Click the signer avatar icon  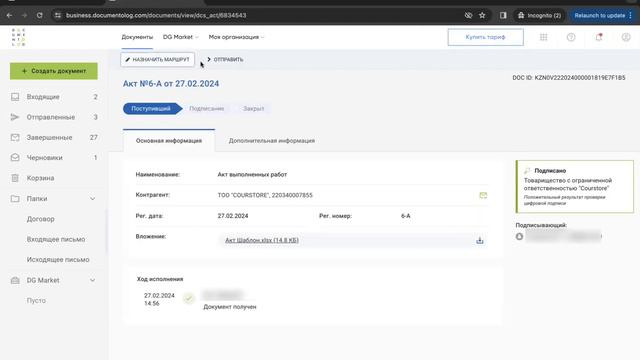pyautogui.click(x=519, y=236)
